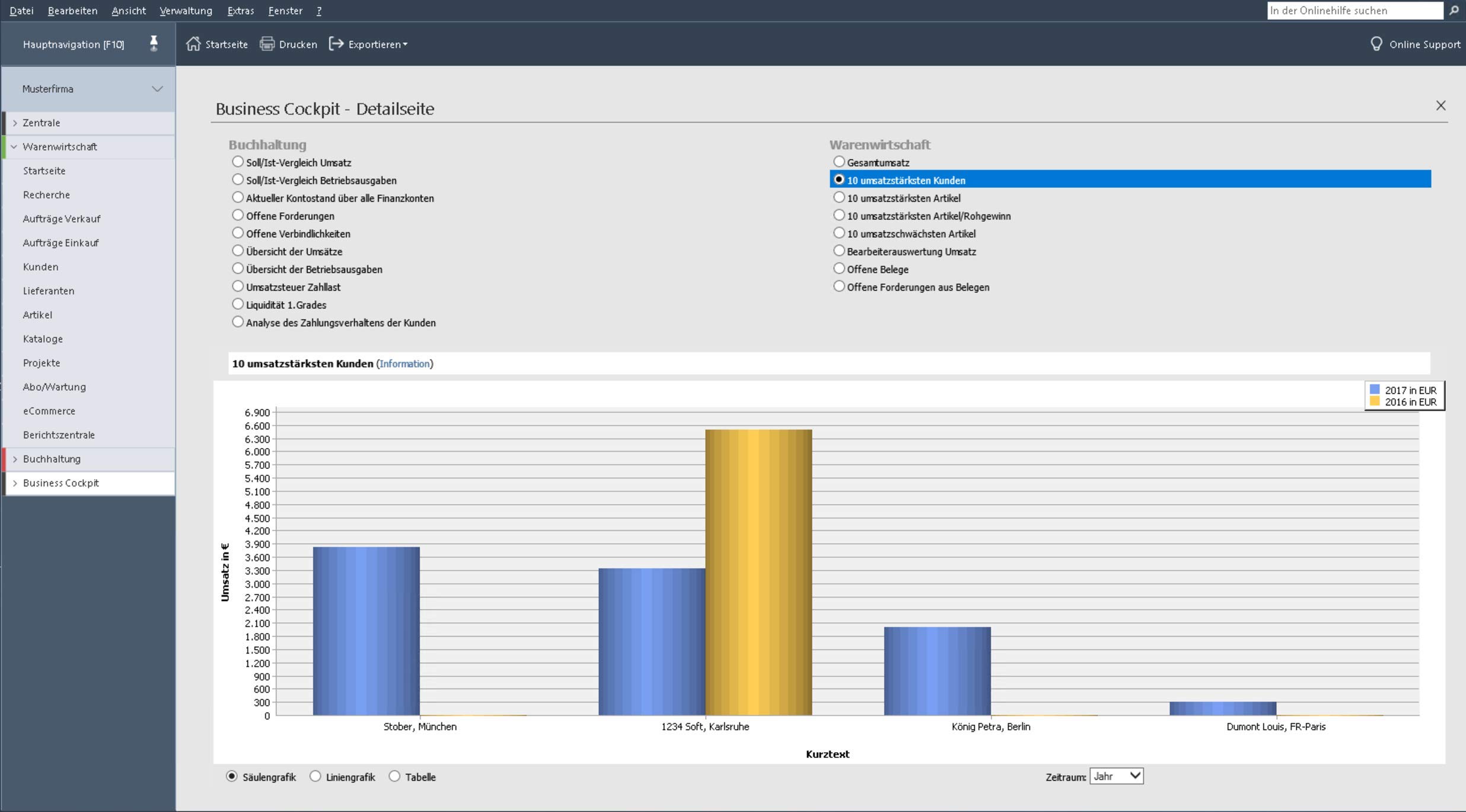Screen dimensions: 1466x812
Task: Click the blue bar for Stober, München
Action: [366, 631]
